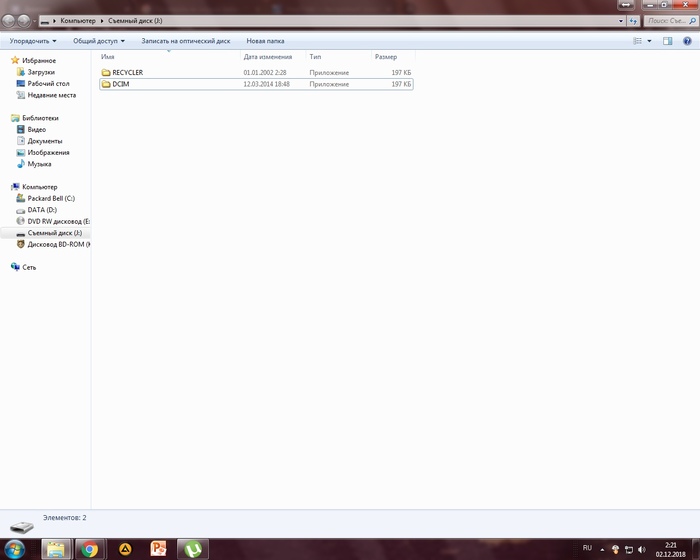Click the removable drive icon in details pane
The image size is (700, 560).
22,527
